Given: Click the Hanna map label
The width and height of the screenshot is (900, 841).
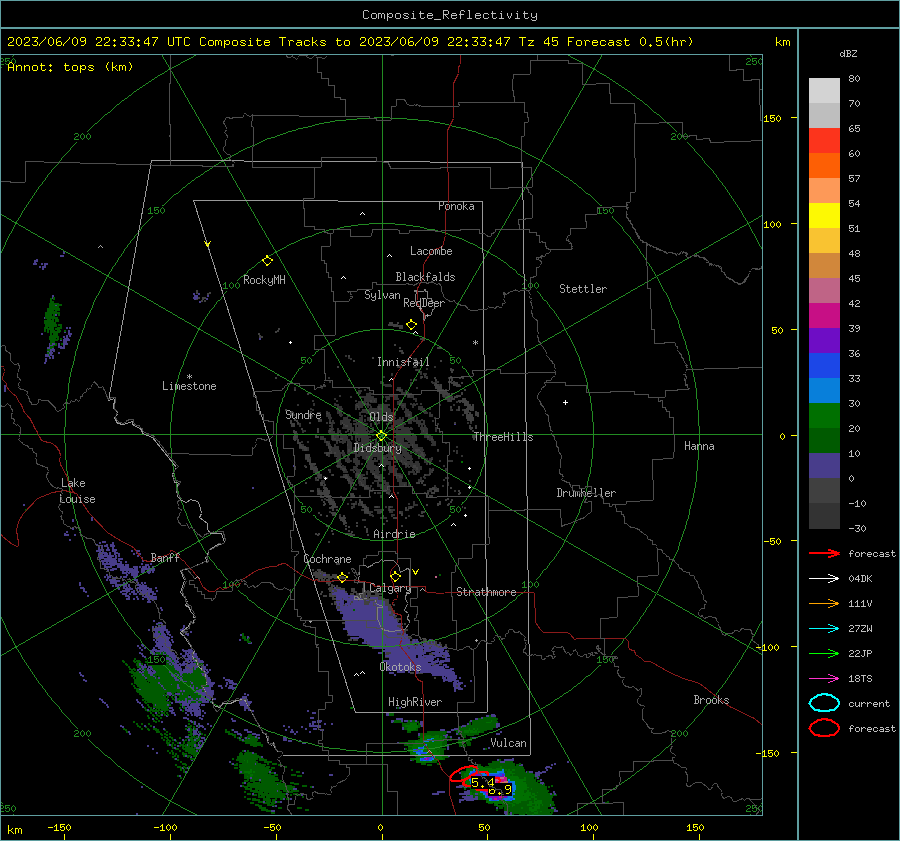Looking at the screenshot, I should pos(699,446).
